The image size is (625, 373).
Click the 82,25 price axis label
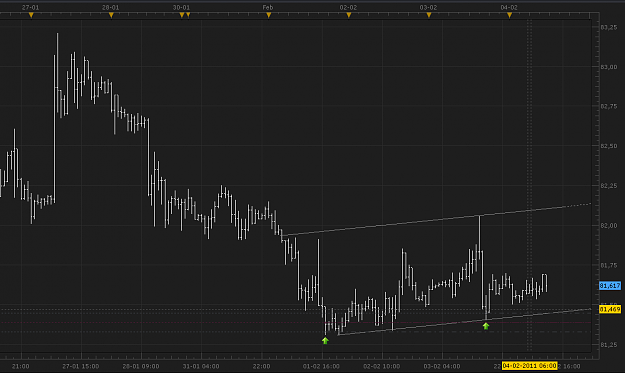coord(609,186)
